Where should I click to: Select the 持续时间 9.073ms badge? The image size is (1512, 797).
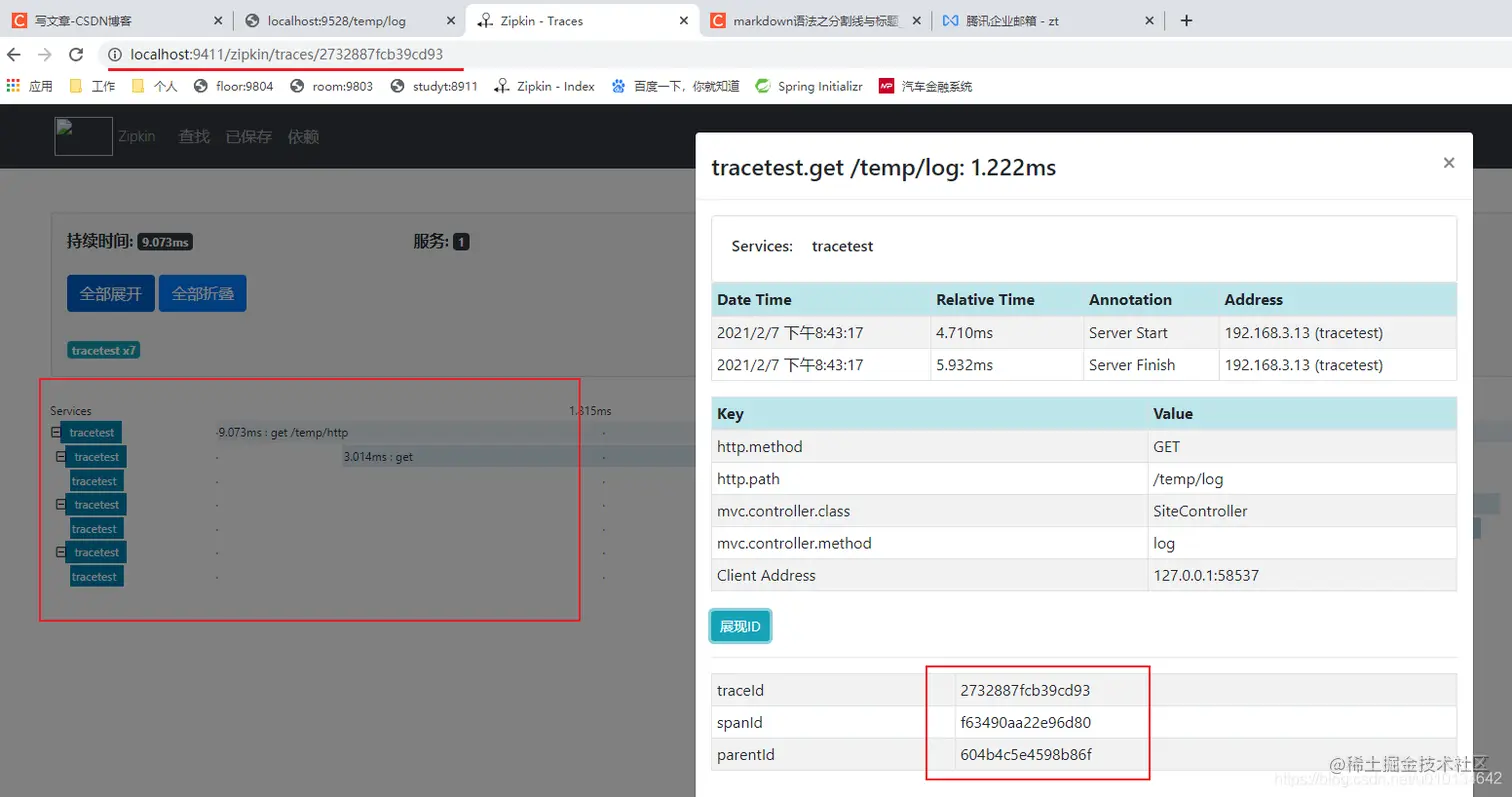click(165, 242)
